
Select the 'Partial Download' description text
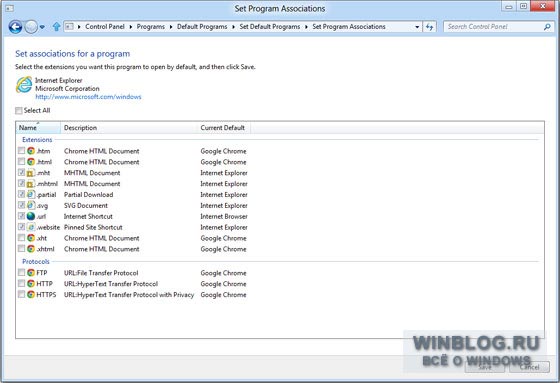[89, 195]
